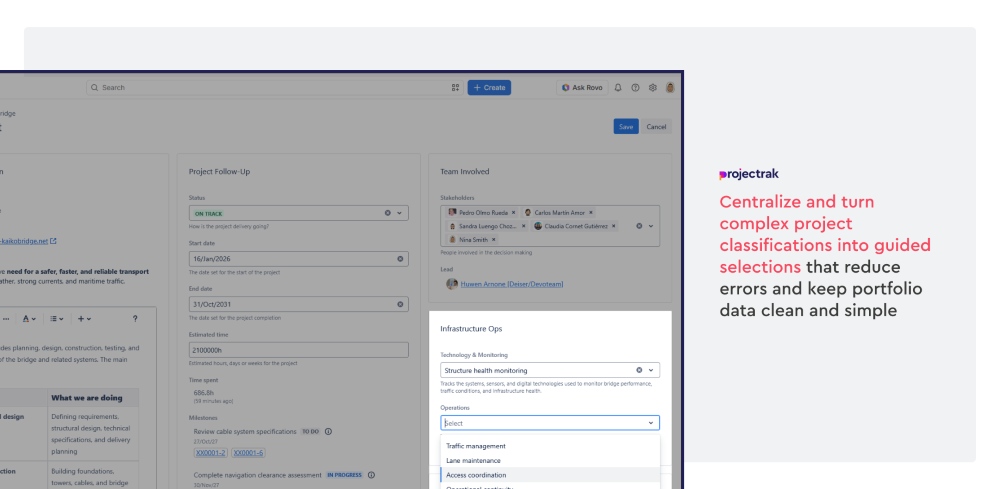Screen dimensions: 1000x489
Task: Clear the Start date 16/Jan/2026
Action: coord(400,259)
